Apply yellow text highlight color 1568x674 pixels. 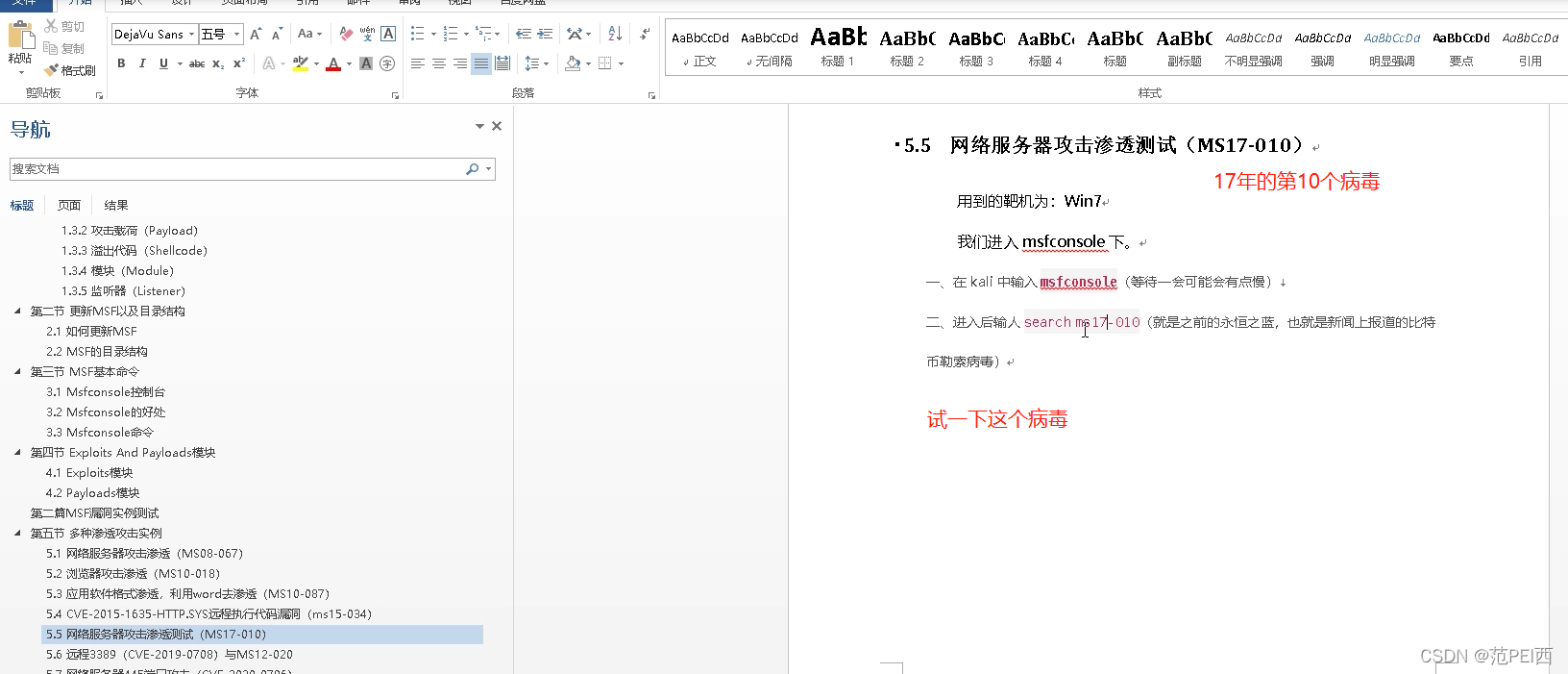click(300, 63)
